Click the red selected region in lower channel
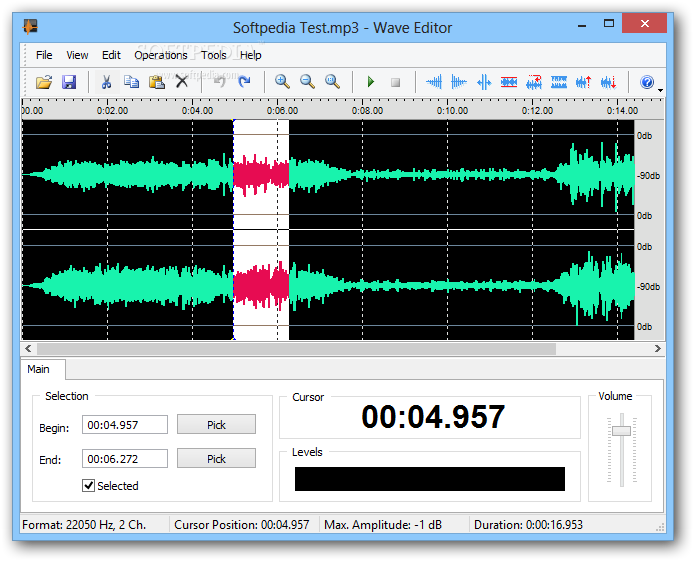This screenshot has height=561, width=694. pyautogui.click(x=261, y=285)
